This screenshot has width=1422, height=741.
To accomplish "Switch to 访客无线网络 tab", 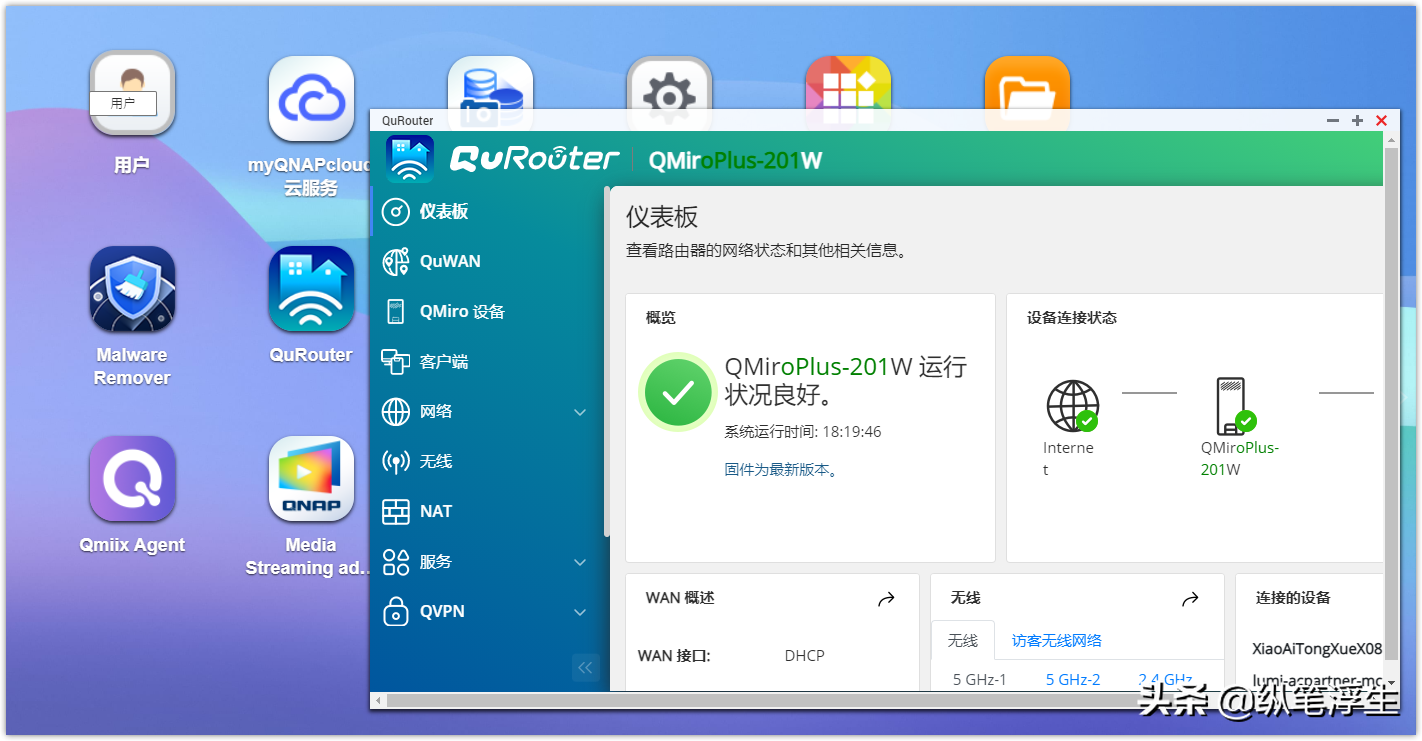I will [x=1057, y=640].
